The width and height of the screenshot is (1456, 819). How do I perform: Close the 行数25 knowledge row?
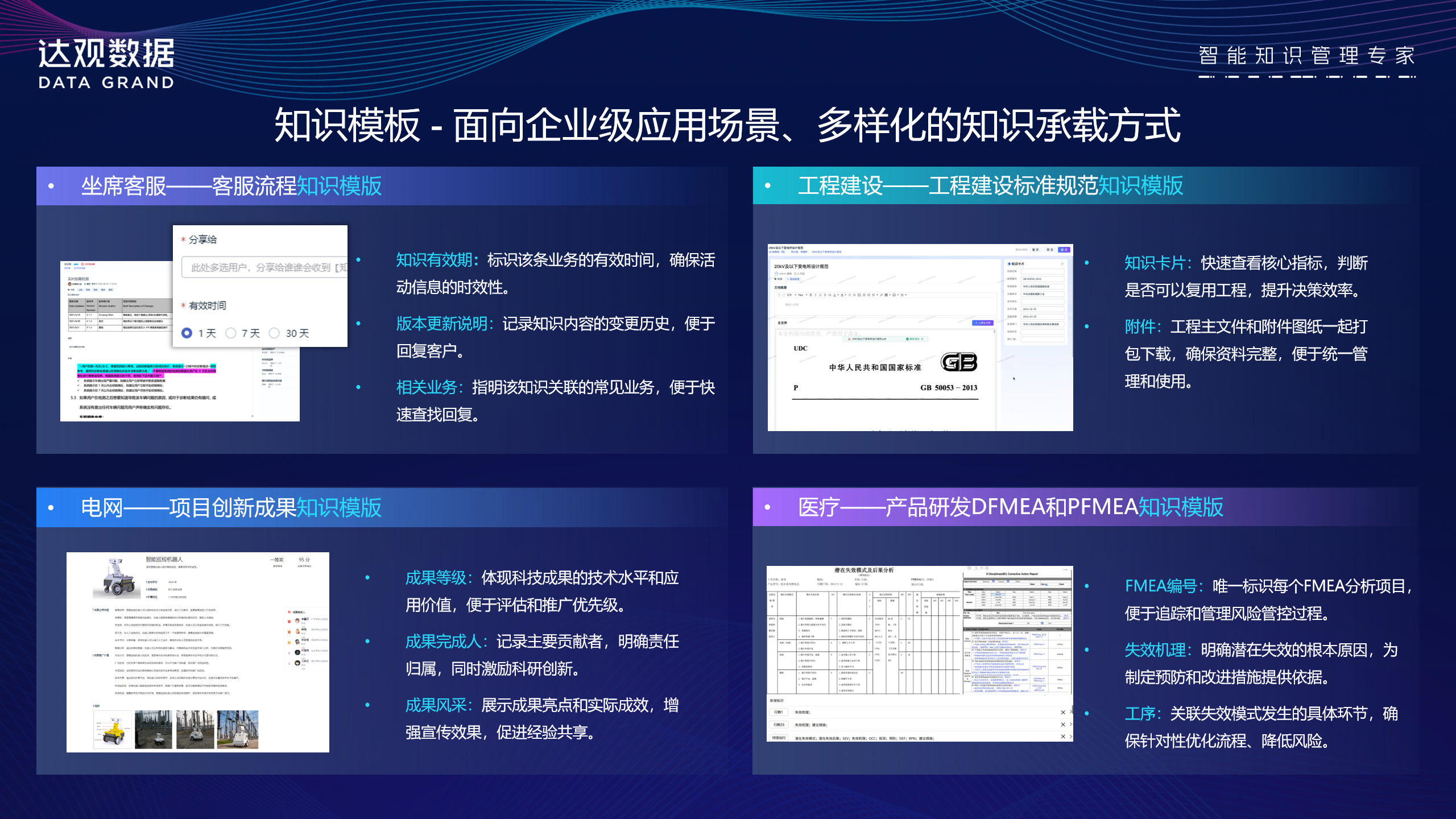1062,725
